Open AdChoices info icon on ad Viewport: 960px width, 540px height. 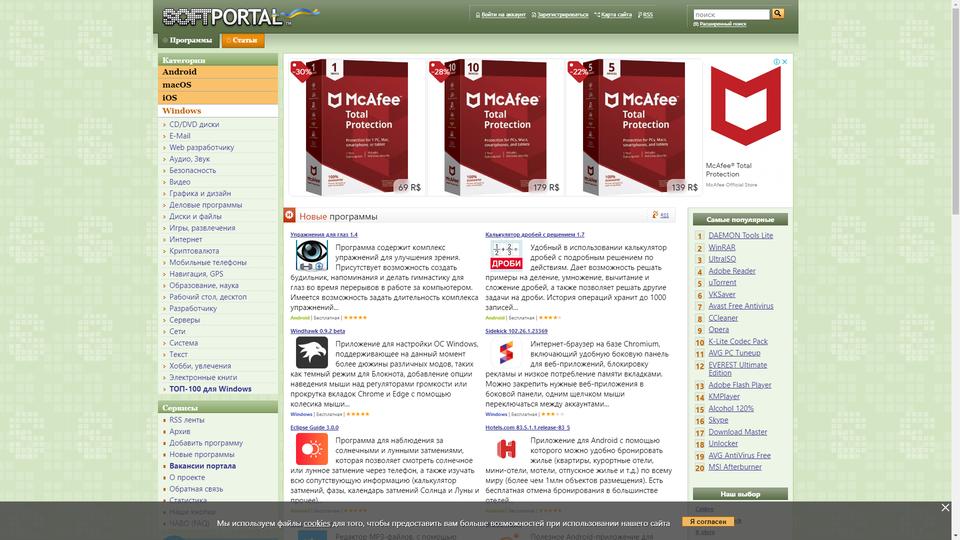coord(776,62)
